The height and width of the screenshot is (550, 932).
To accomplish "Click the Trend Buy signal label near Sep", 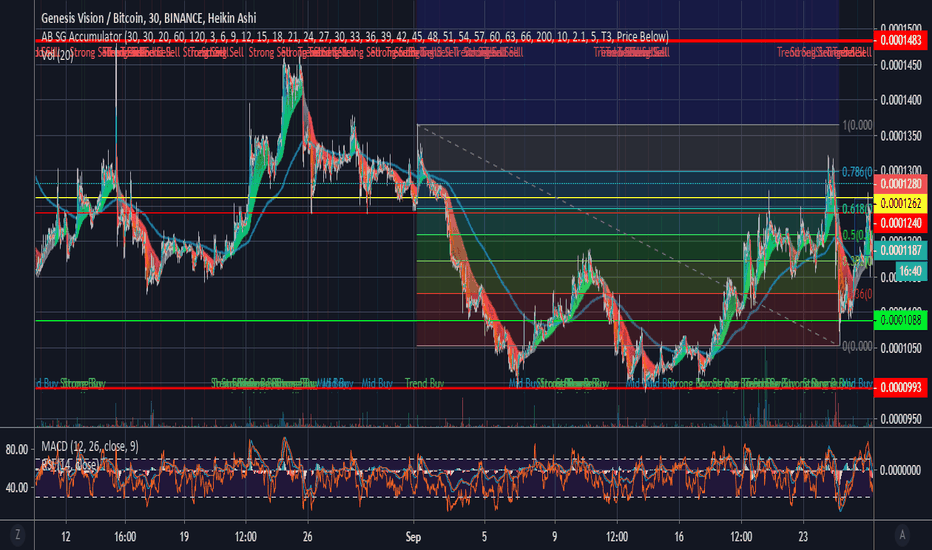I will pyautogui.click(x=424, y=384).
